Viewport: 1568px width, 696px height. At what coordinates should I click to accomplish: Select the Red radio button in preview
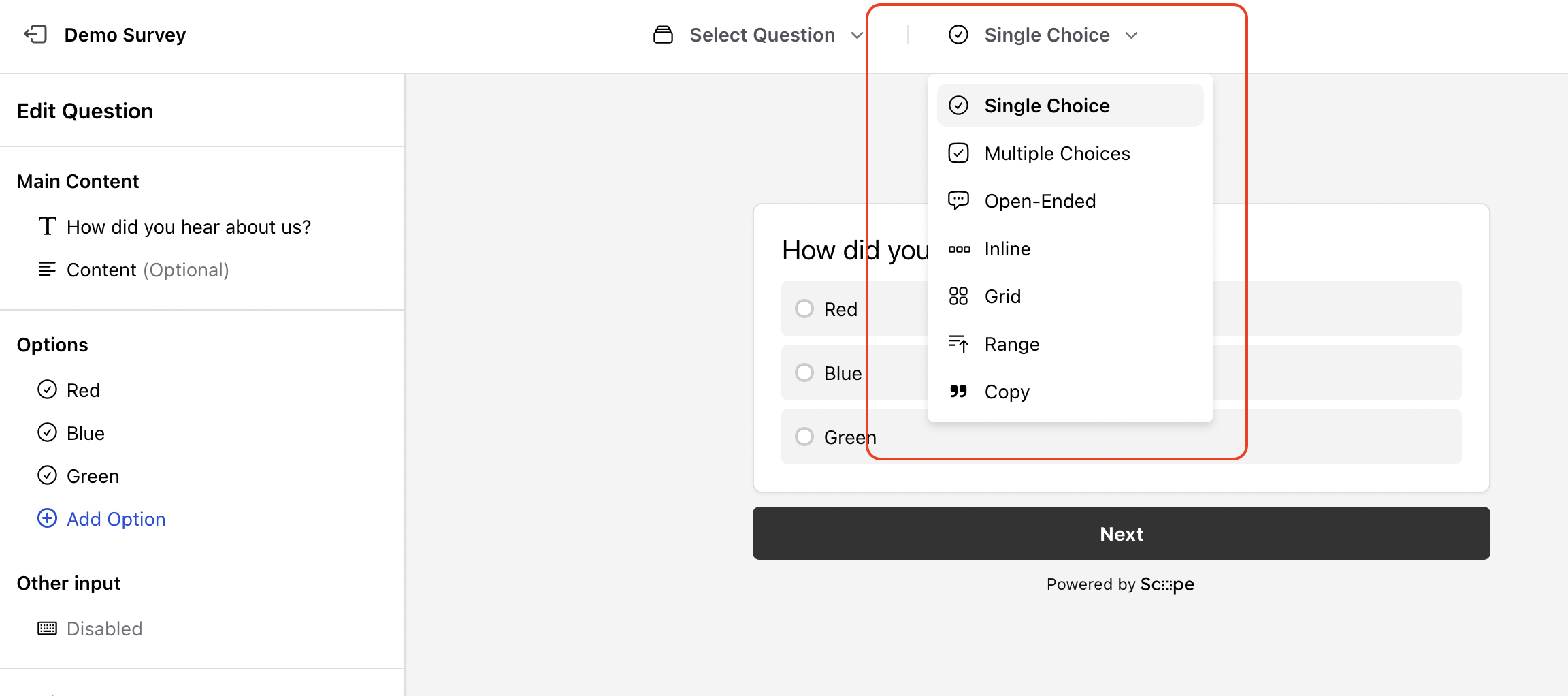pyautogui.click(x=804, y=309)
